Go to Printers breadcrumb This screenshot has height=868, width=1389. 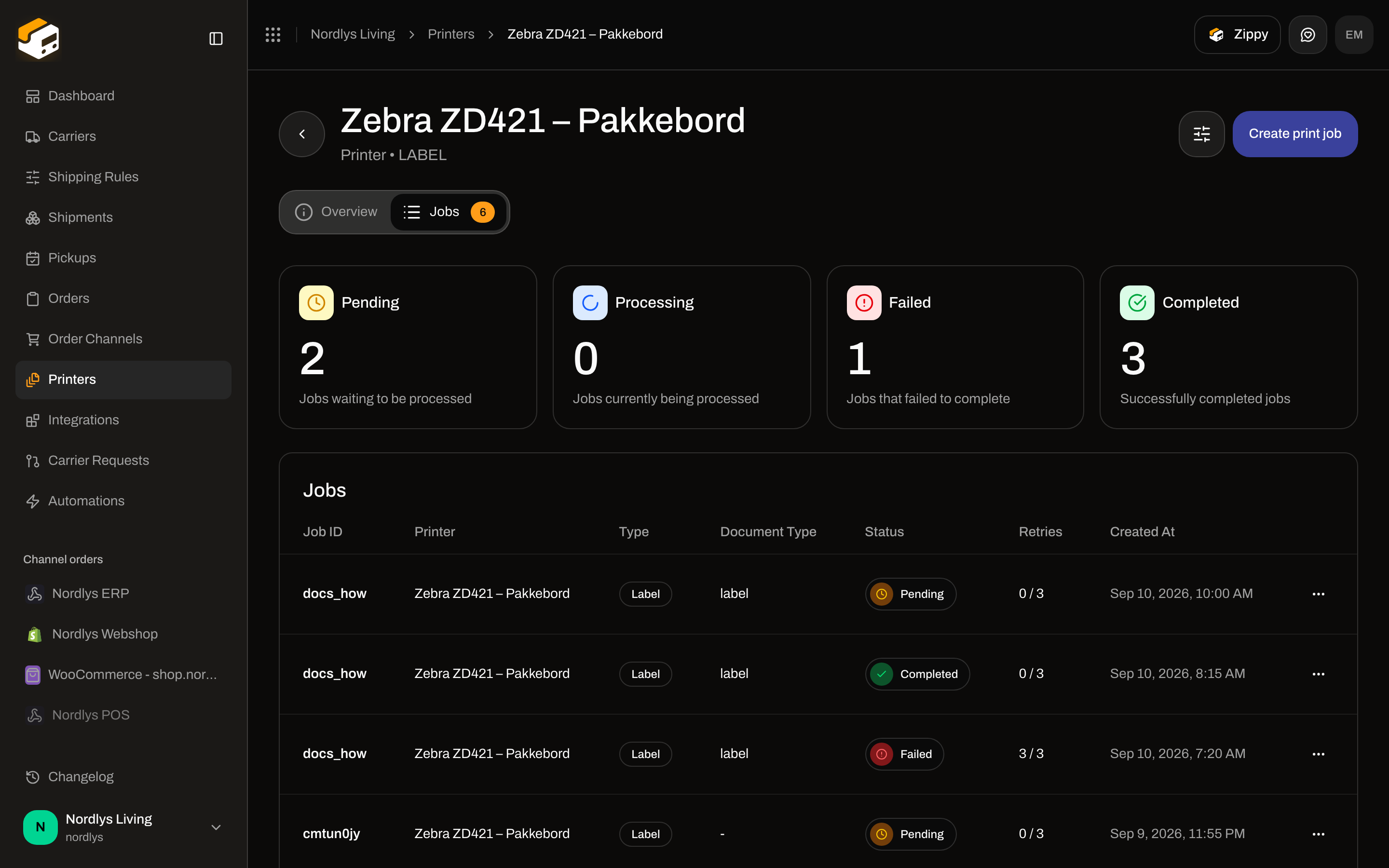point(450,34)
